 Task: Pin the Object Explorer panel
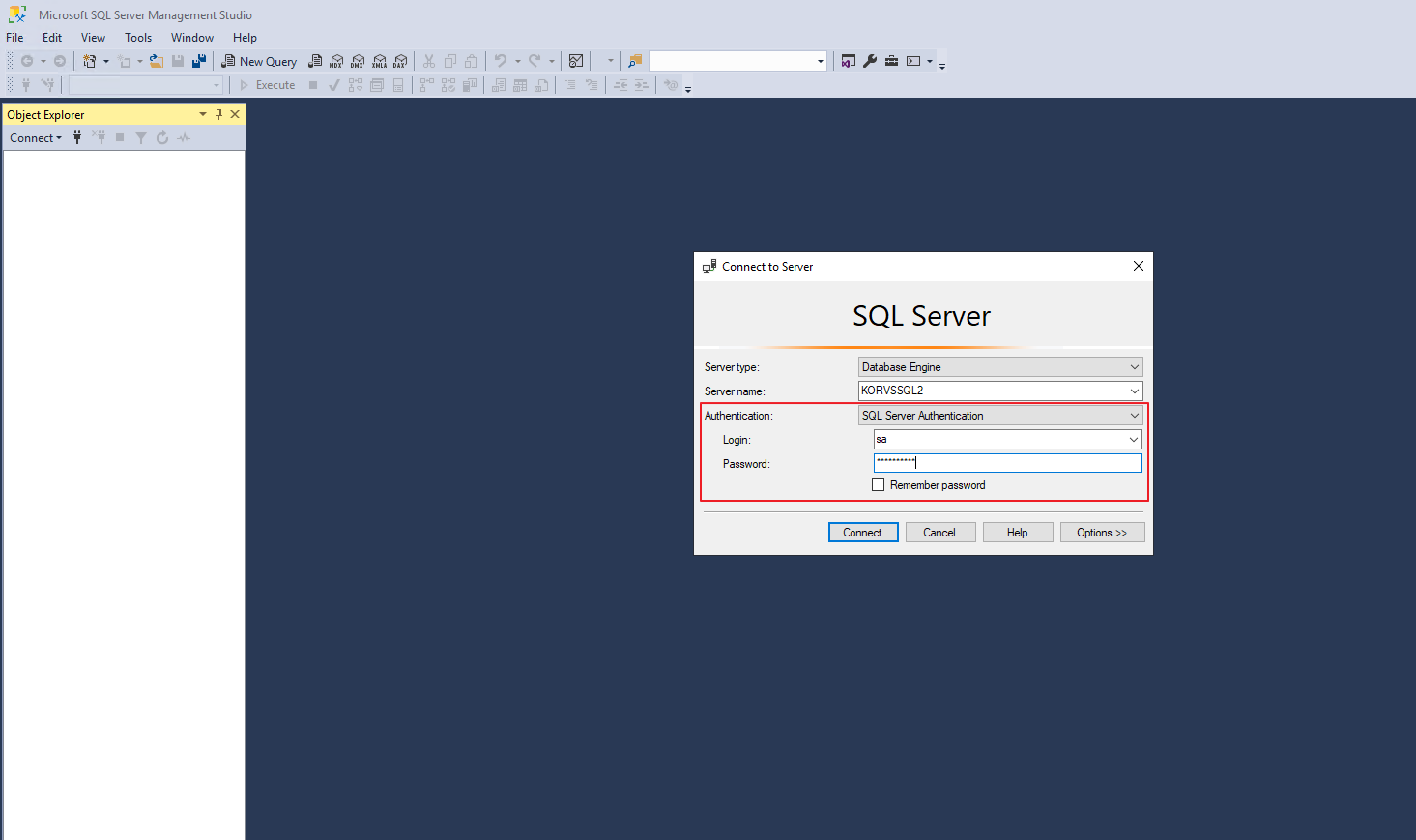coord(218,114)
